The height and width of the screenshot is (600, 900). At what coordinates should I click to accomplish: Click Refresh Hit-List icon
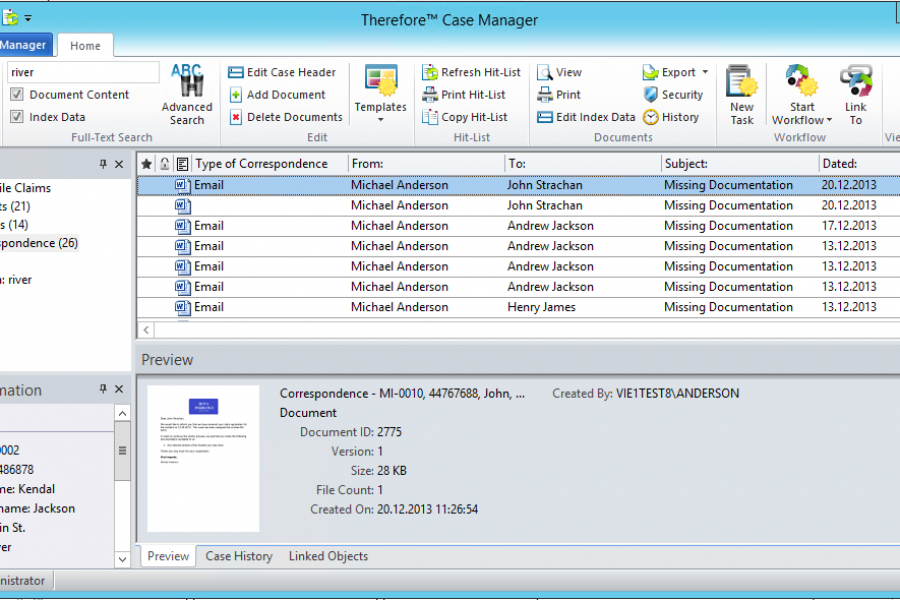pos(429,72)
